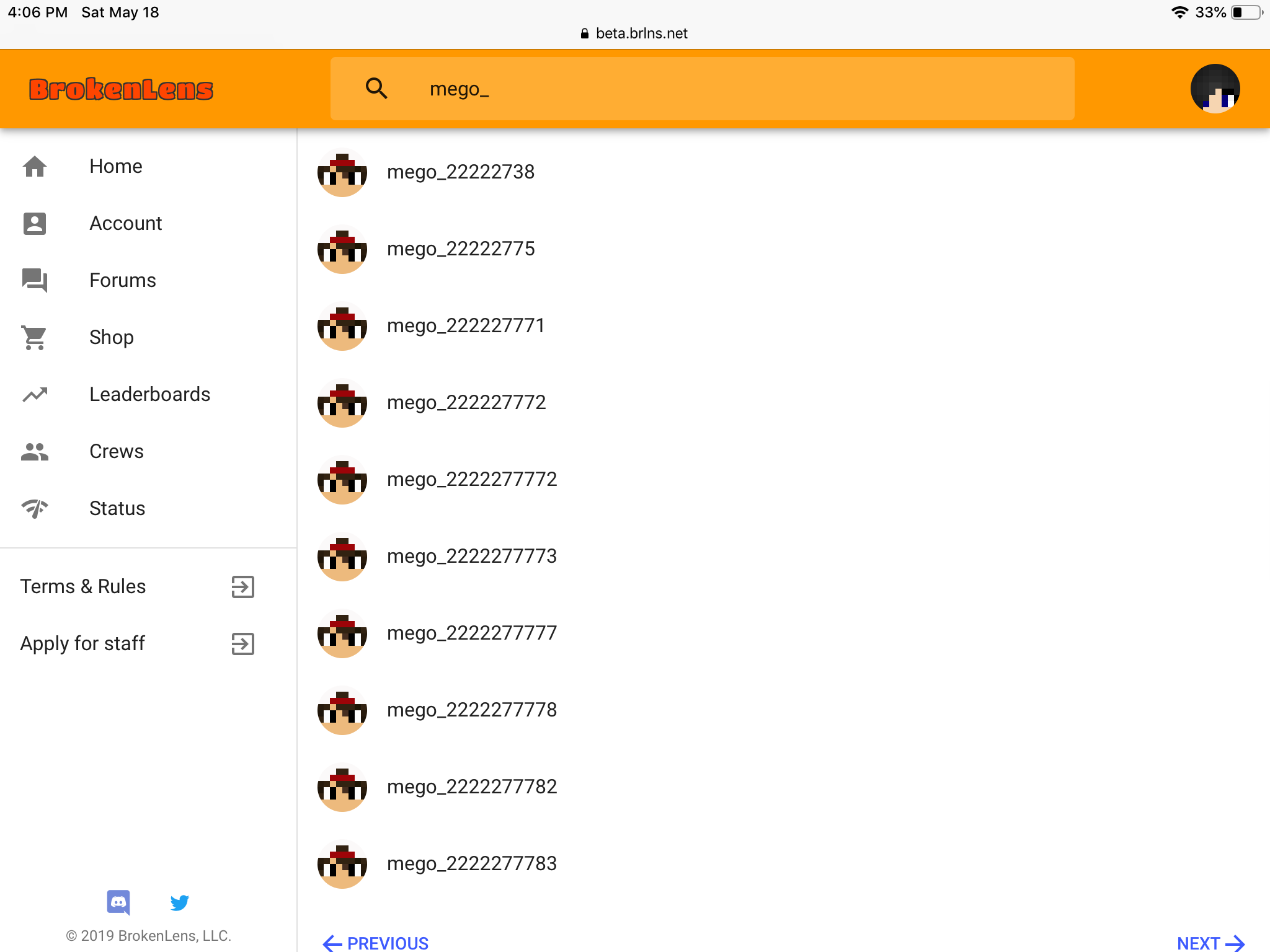Open user profile avatar in header
This screenshot has height=952, width=1270.
point(1215,89)
